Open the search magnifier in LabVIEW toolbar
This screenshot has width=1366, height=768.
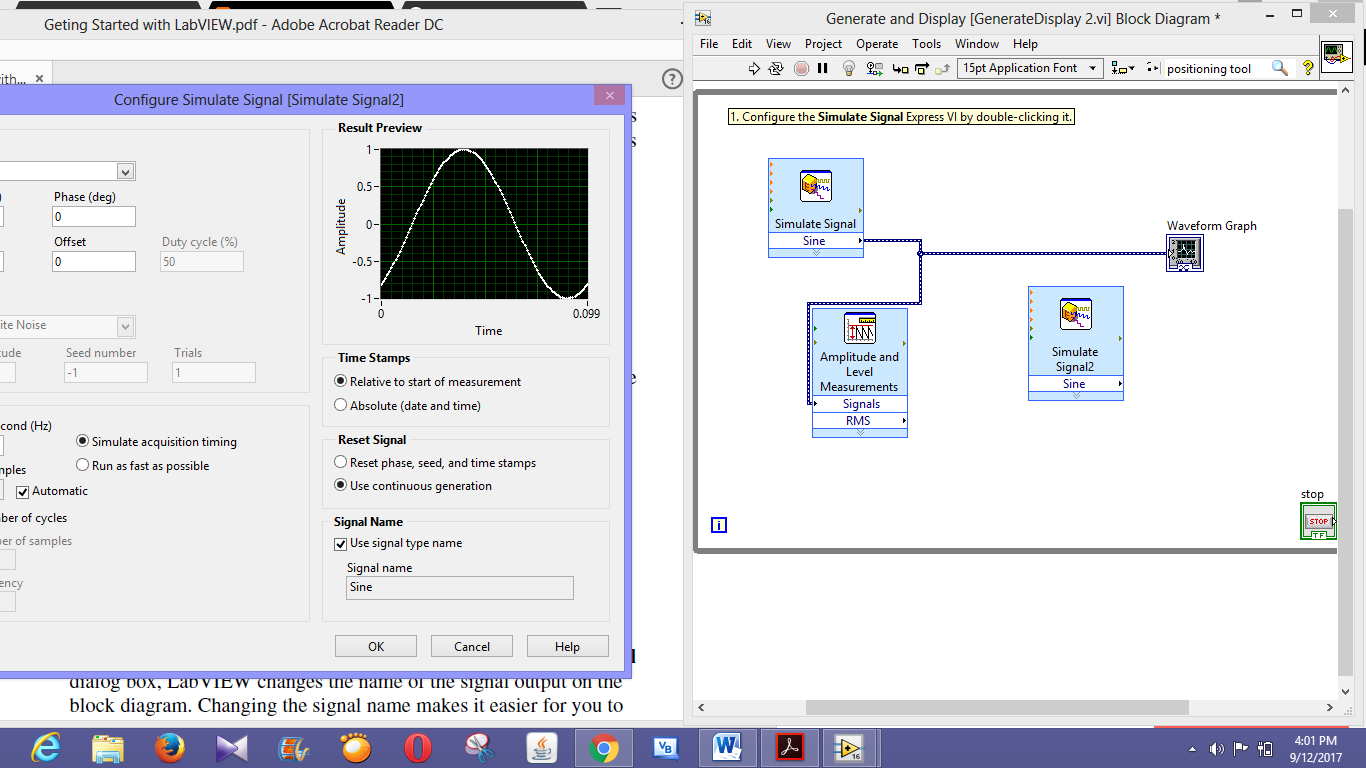click(1279, 68)
